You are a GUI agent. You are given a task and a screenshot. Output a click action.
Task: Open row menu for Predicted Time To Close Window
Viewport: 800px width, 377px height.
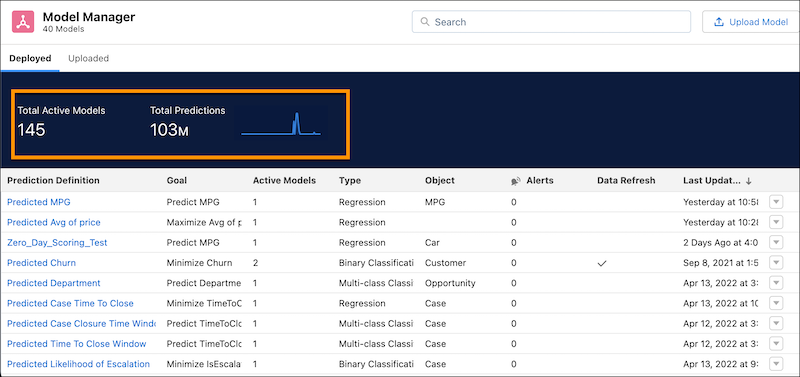click(x=776, y=344)
